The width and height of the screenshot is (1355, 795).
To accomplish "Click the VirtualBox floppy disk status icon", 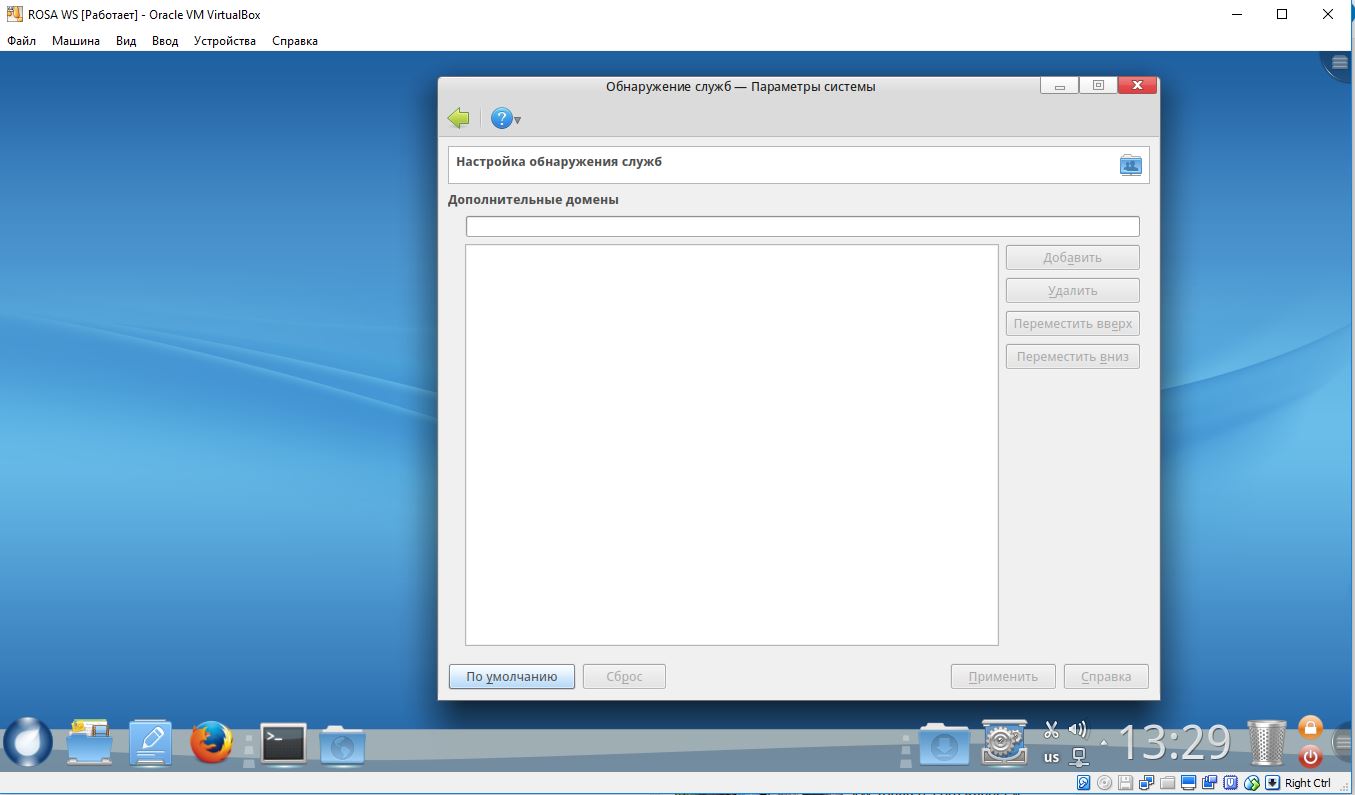I will coord(1125,783).
